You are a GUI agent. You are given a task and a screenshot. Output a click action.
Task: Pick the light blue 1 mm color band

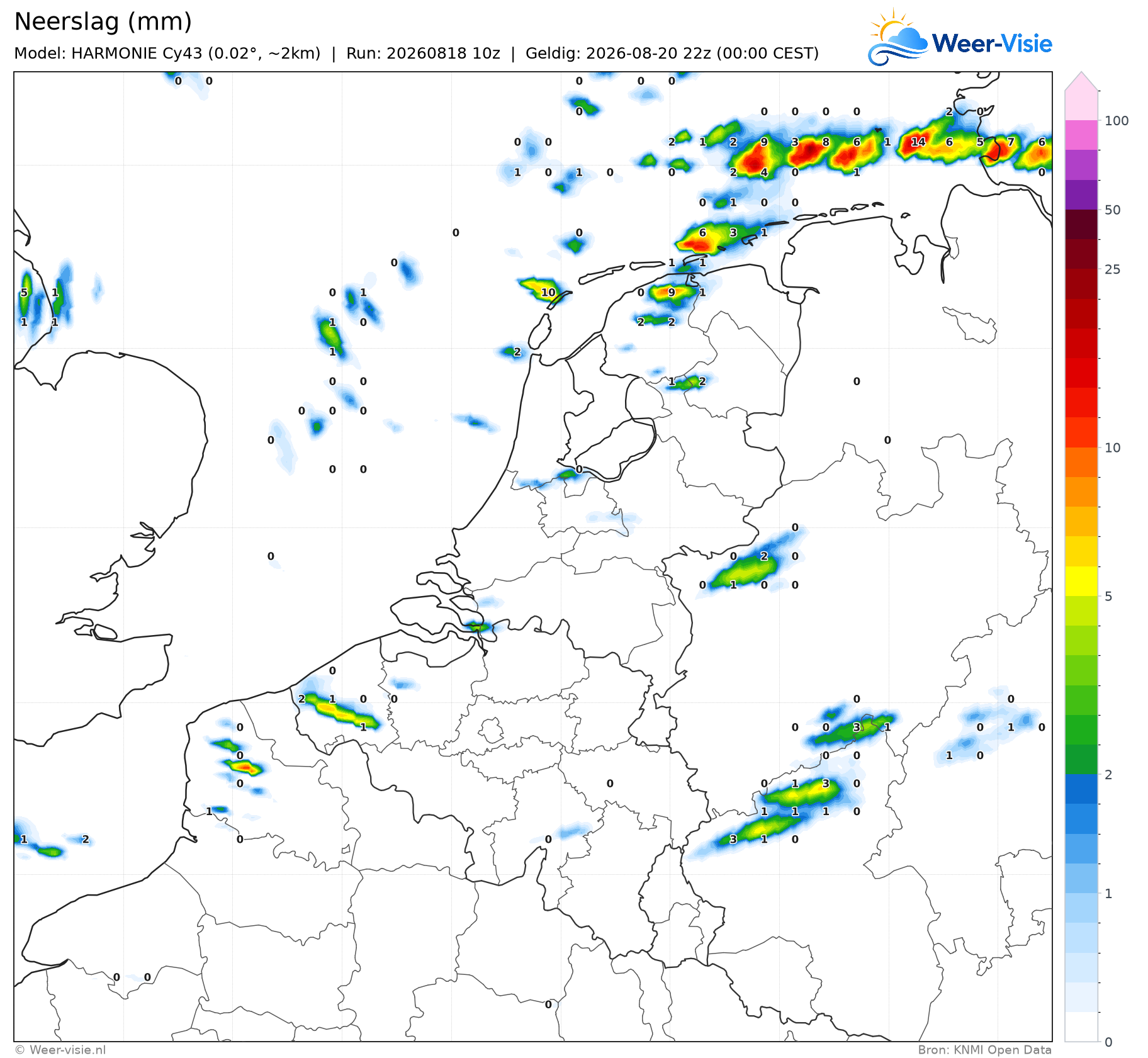pyautogui.click(x=1081, y=878)
